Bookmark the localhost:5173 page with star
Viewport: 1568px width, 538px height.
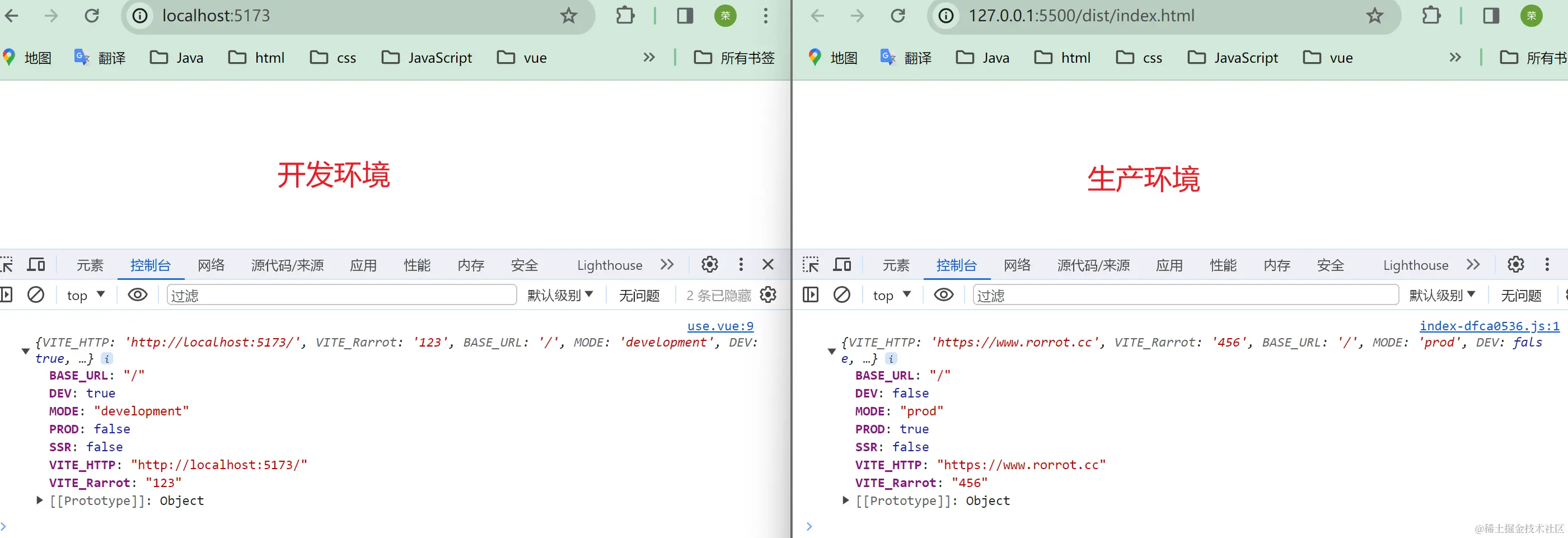(569, 15)
